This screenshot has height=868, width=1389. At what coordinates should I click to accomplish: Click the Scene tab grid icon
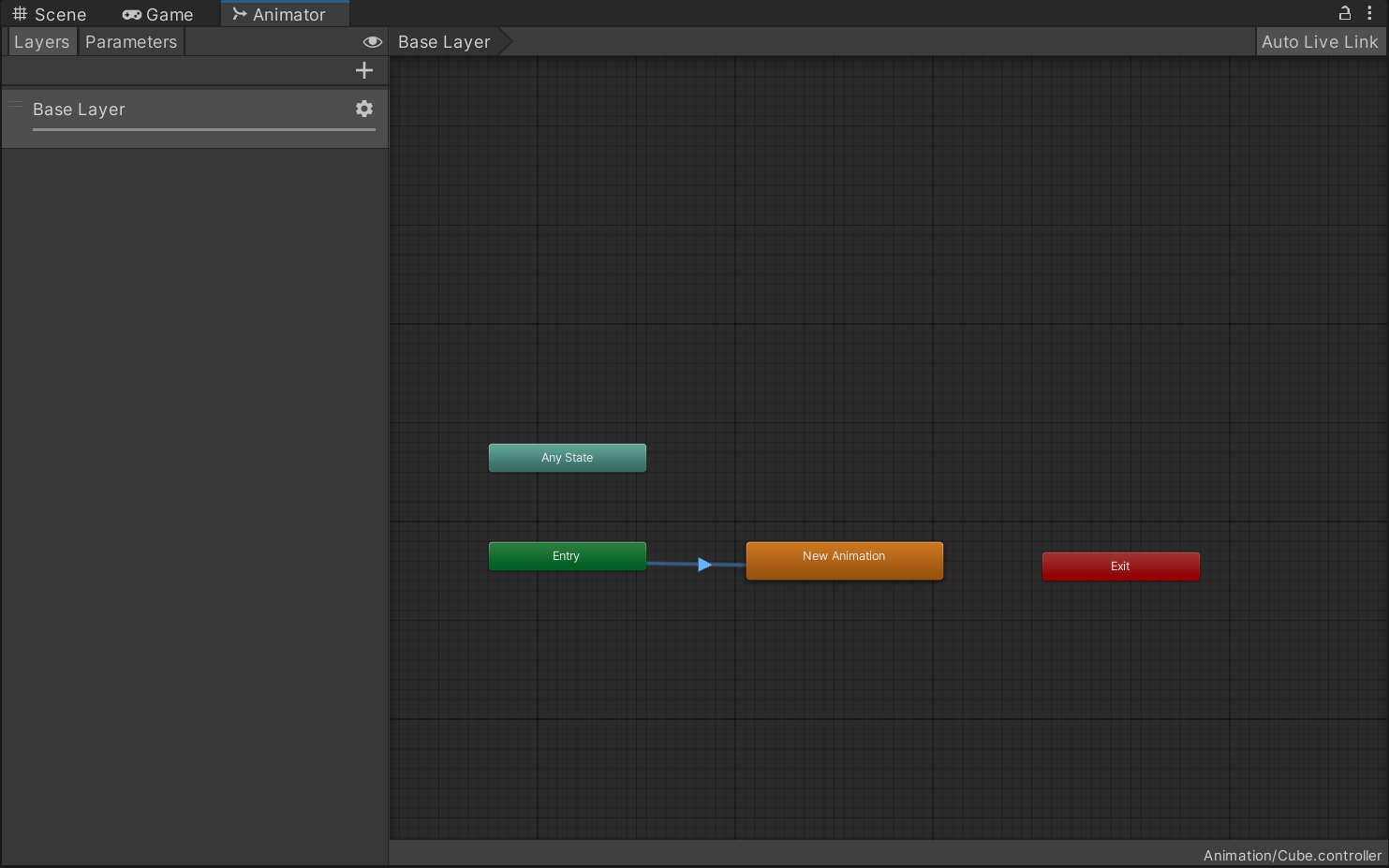click(20, 14)
